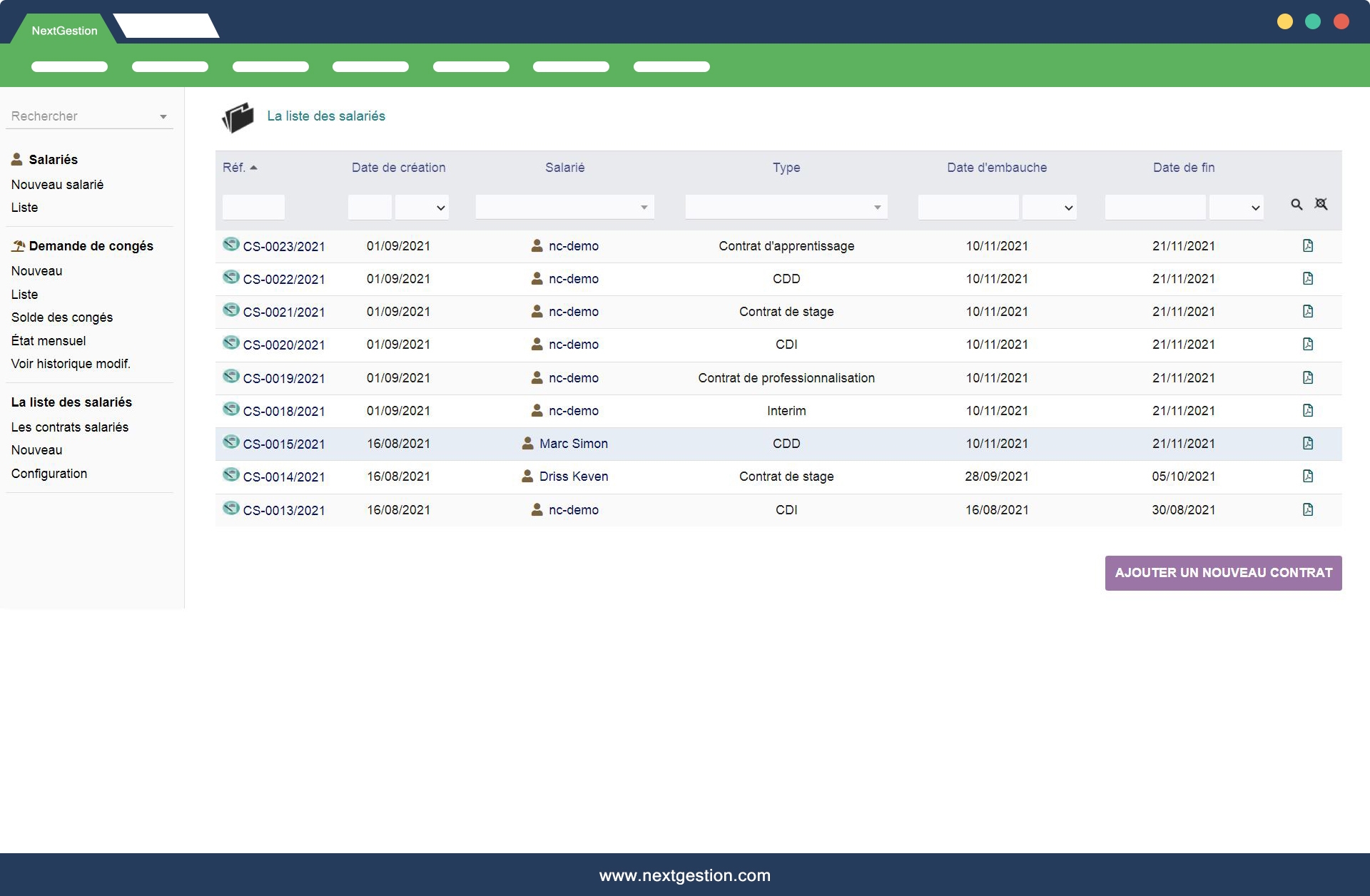Expand the Rechercher dropdown in sidebar
Viewport: 1370px width, 896px height.
[x=163, y=117]
